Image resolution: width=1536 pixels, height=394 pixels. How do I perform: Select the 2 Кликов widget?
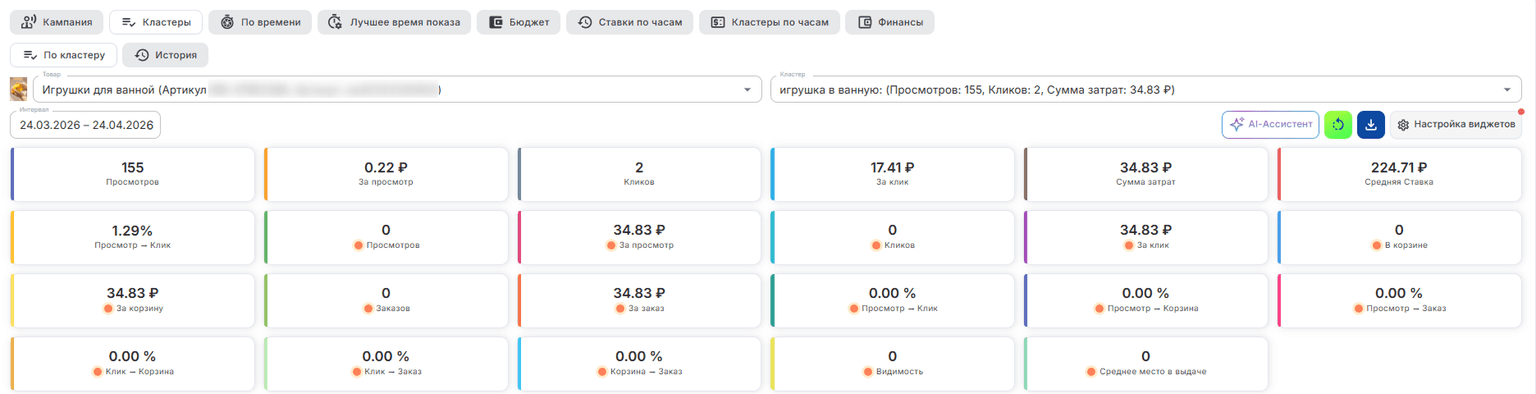(640, 174)
